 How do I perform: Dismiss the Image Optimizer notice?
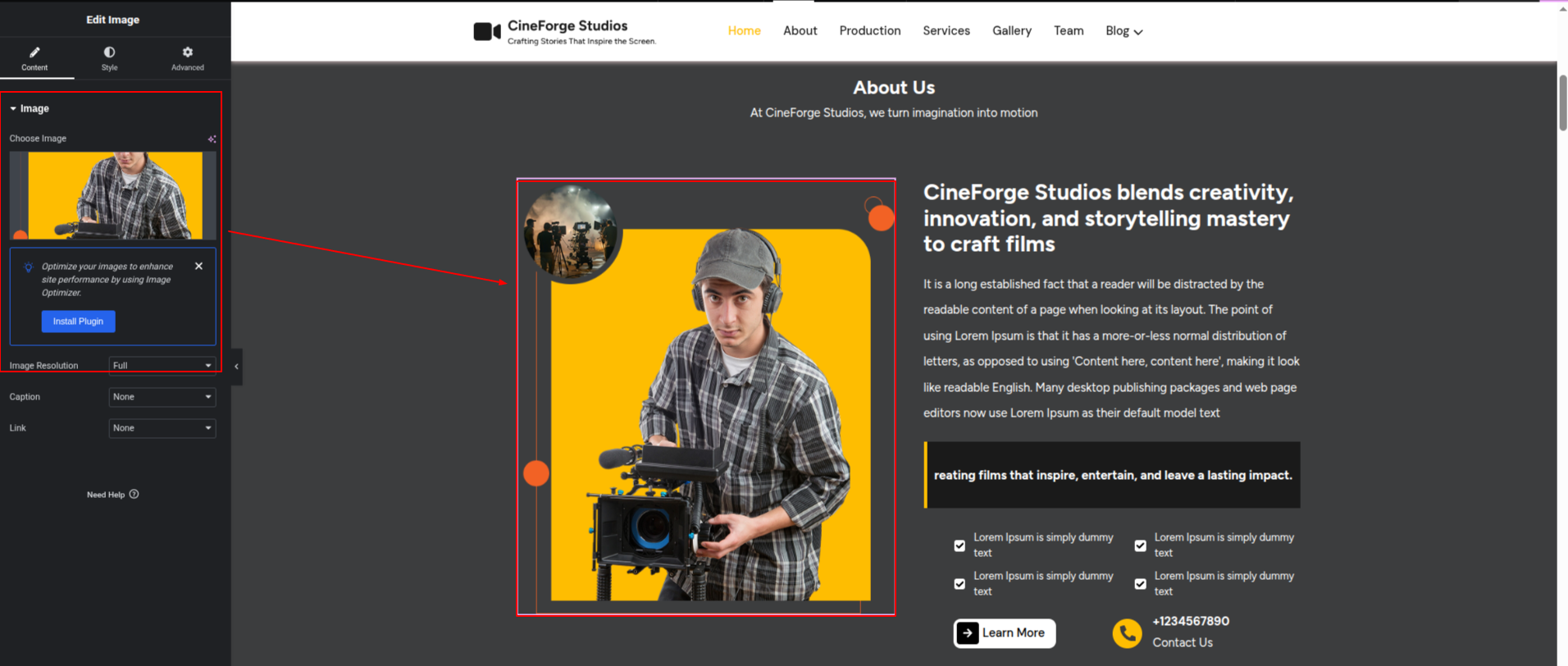(198, 267)
